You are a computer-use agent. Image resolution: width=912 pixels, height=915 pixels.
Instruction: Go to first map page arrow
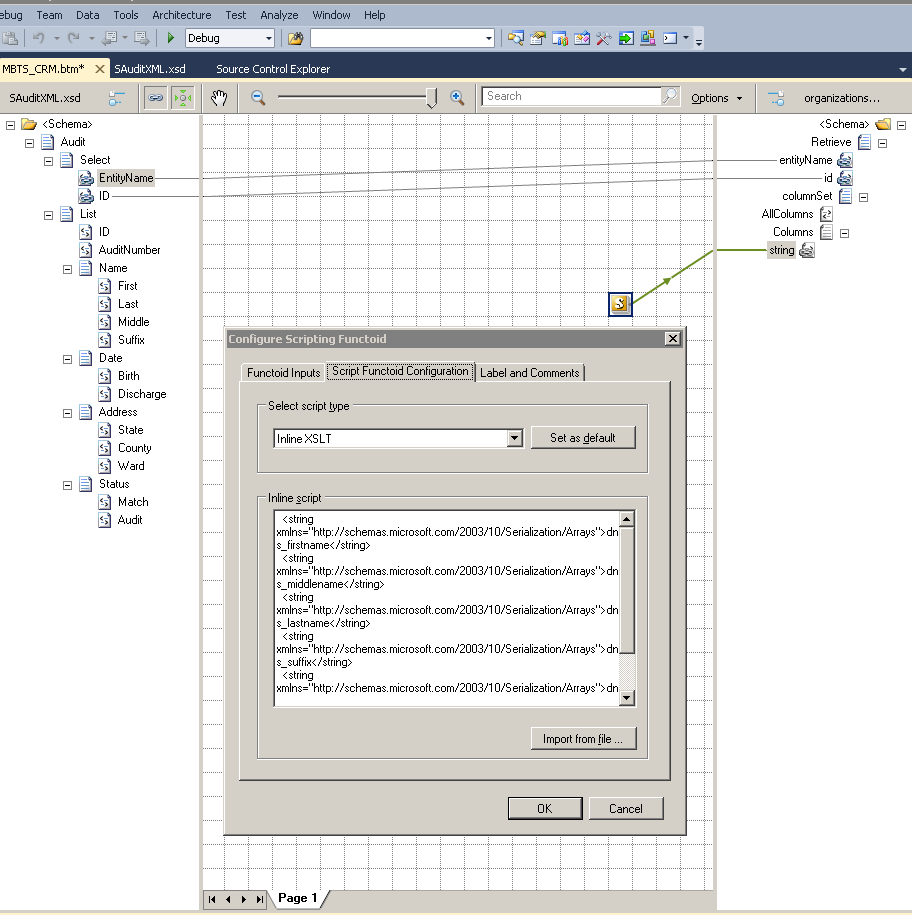coord(212,899)
